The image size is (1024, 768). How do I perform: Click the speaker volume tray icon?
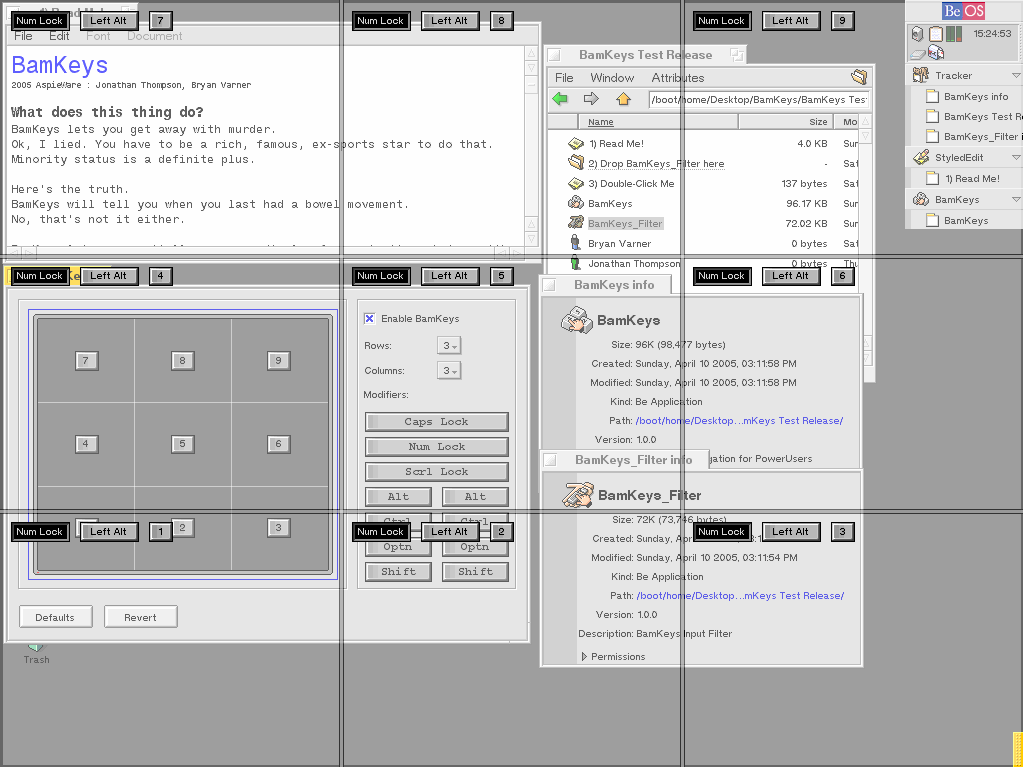[918, 34]
